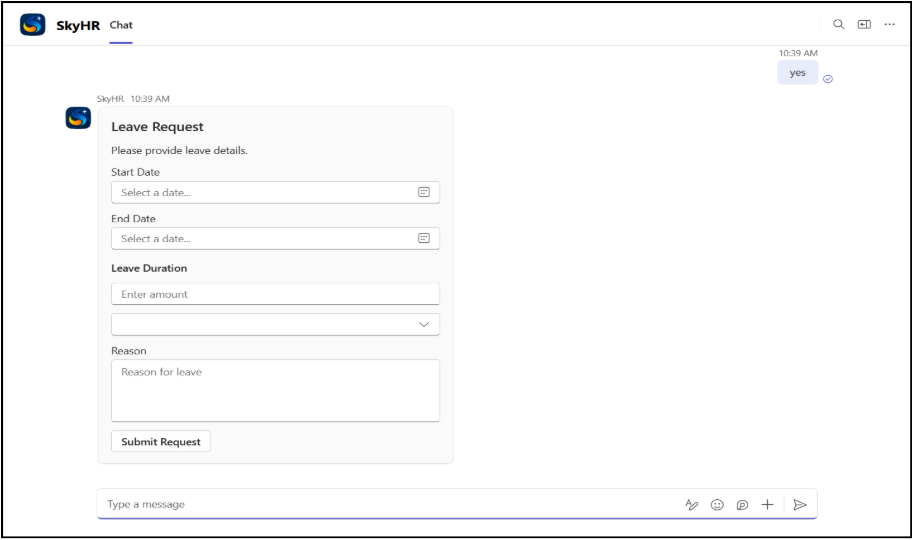This screenshot has height=540, width=912.
Task: Click the Submit Request button
Action: [x=161, y=442]
